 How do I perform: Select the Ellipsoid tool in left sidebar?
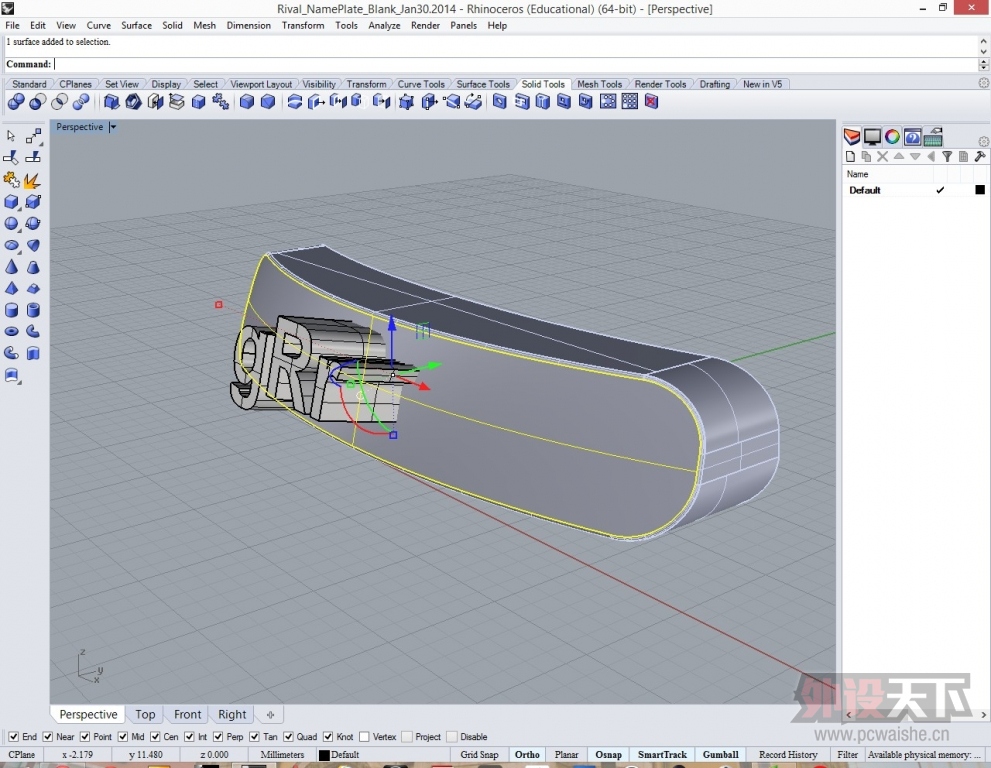point(11,245)
